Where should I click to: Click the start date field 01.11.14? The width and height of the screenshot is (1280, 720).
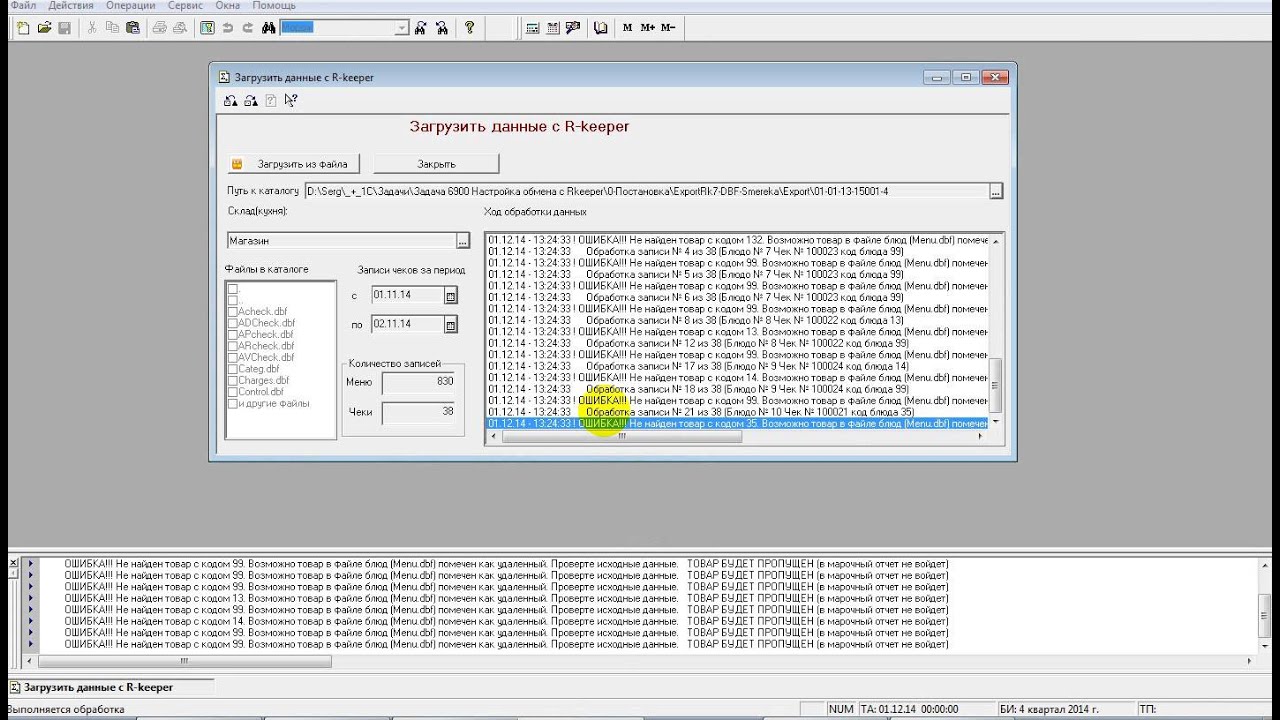[x=406, y=296]
